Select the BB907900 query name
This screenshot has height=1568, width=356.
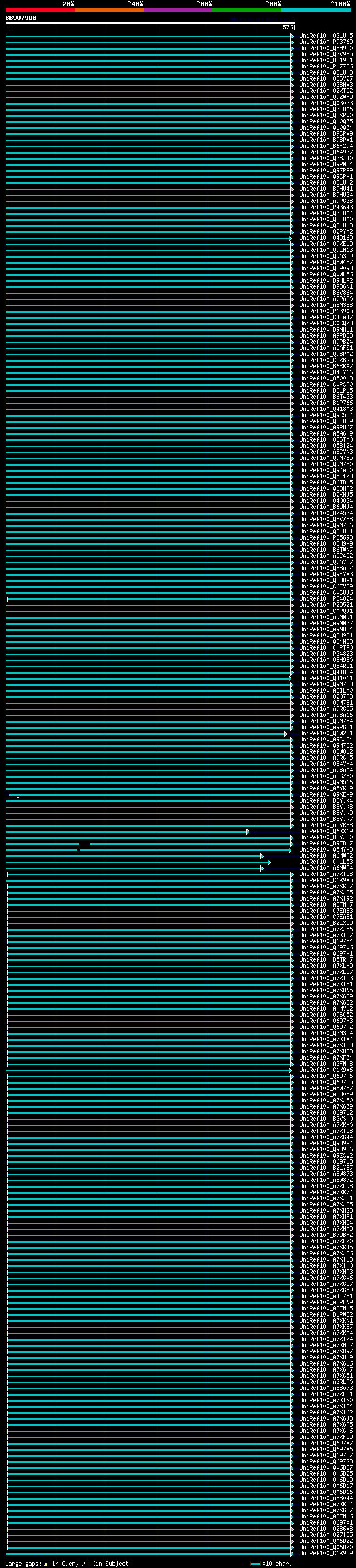21,18
